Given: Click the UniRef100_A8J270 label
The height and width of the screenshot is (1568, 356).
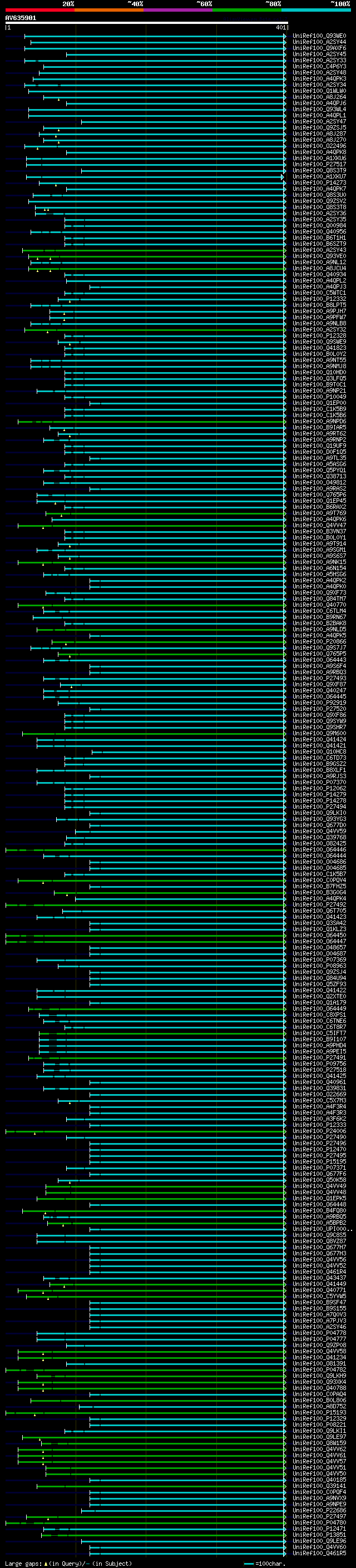Looking at the screenshot, I should coord(319,140).
